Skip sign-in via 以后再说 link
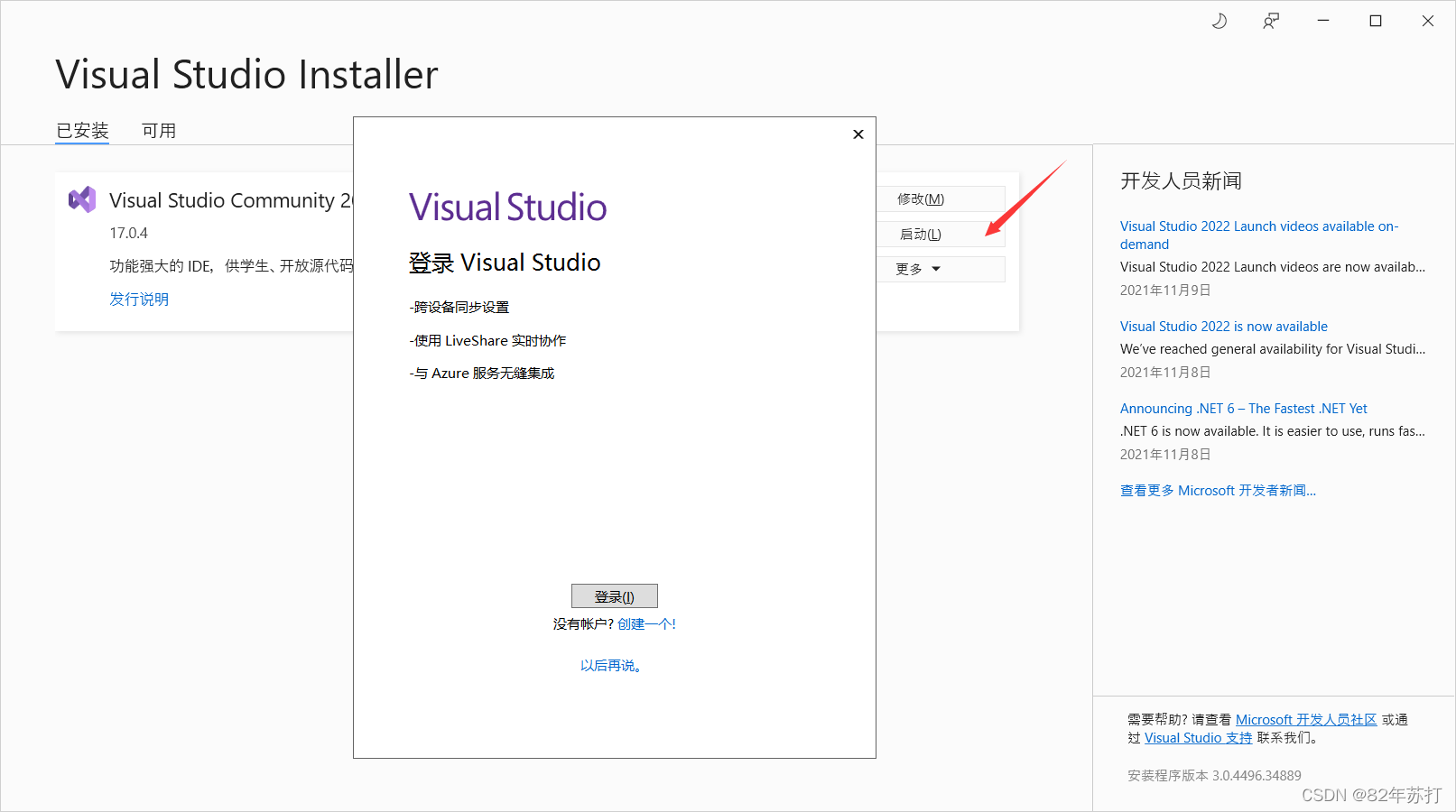Screen dimensions: 1456x812 (x=611, y=665)
